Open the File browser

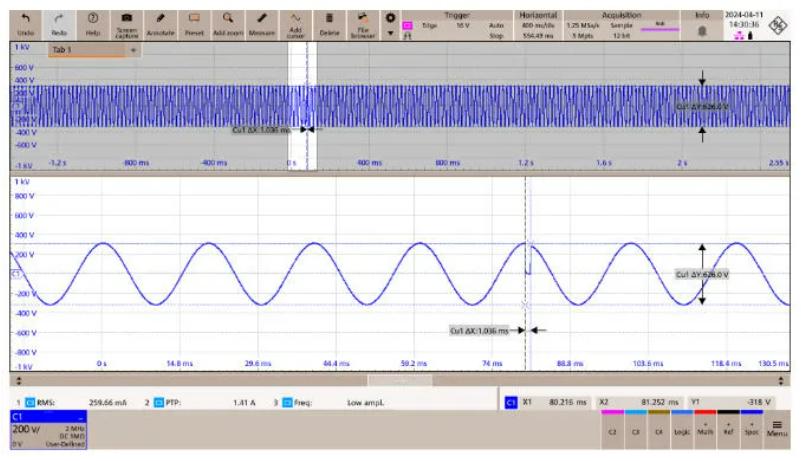tap(363, 25)
